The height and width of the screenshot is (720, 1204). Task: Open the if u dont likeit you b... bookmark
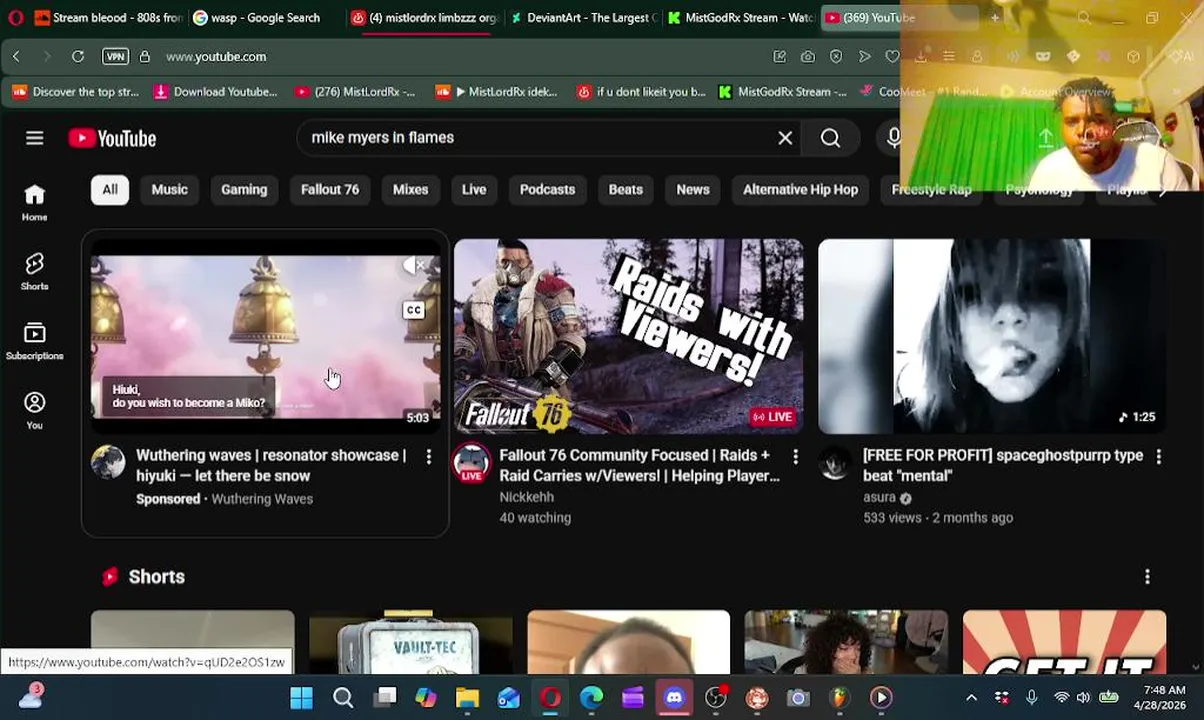(x=641, y=92)
